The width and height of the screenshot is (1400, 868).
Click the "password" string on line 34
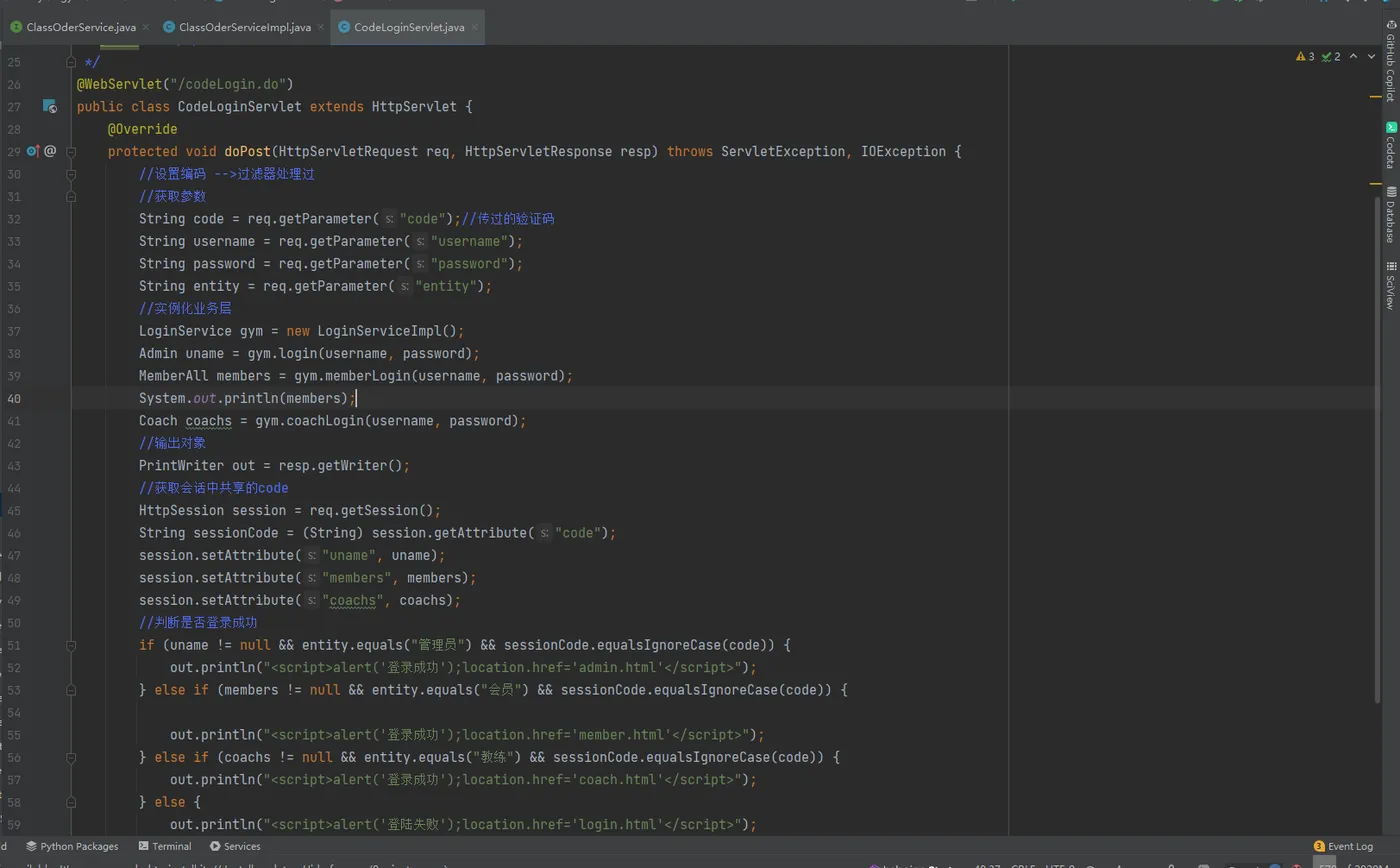[469, 264]
